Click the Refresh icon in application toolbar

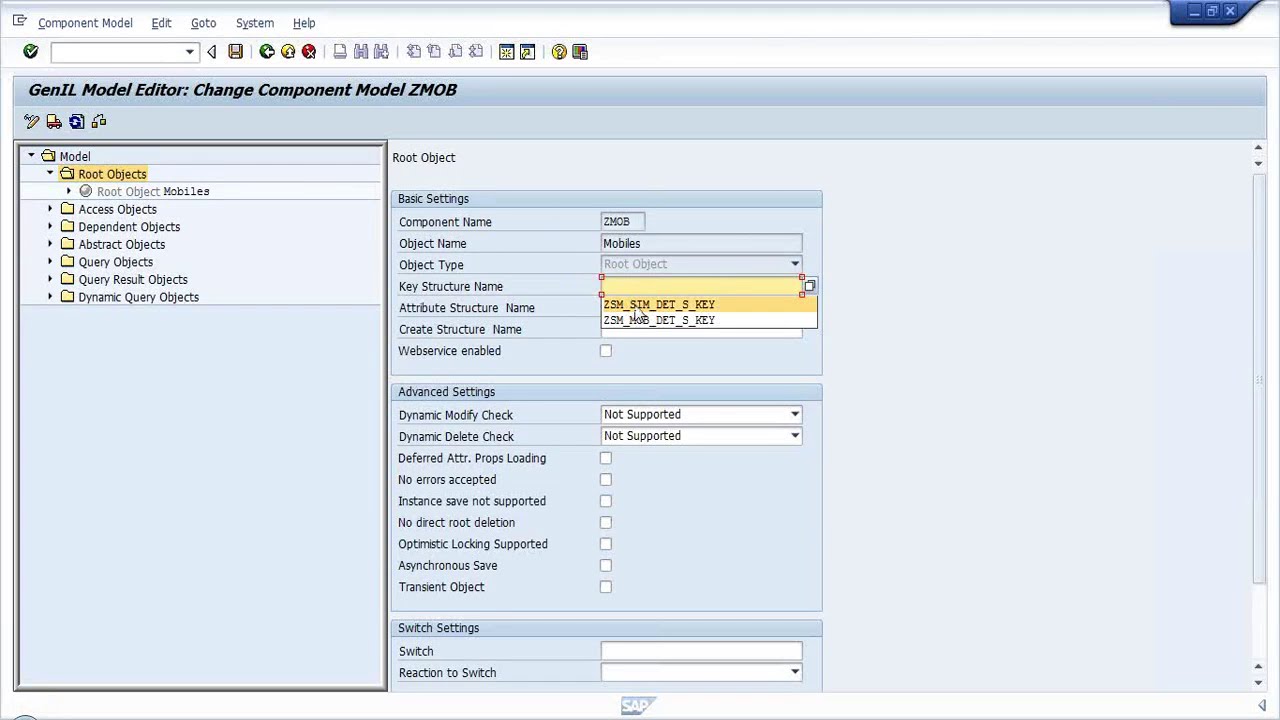[76, 121]
